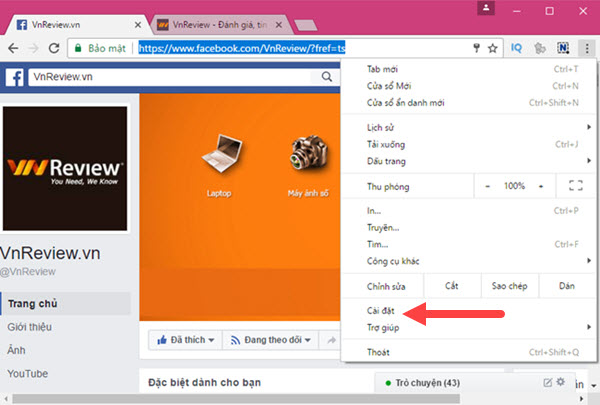The image size is (600, 405).
Task: Click the address bar URL
Action: click(x=241, y=48)
